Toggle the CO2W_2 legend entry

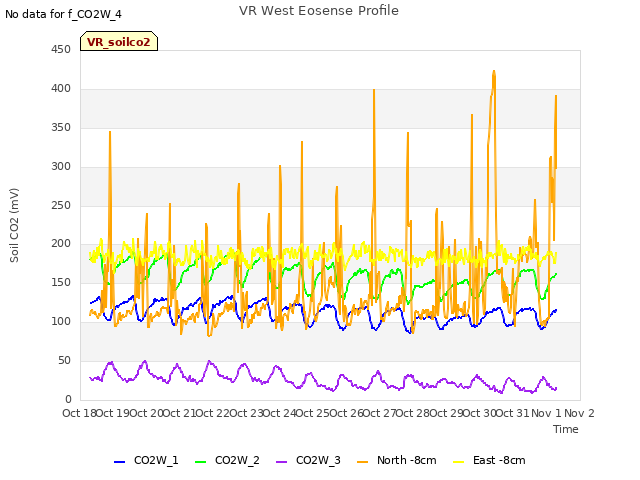point(227,460)
